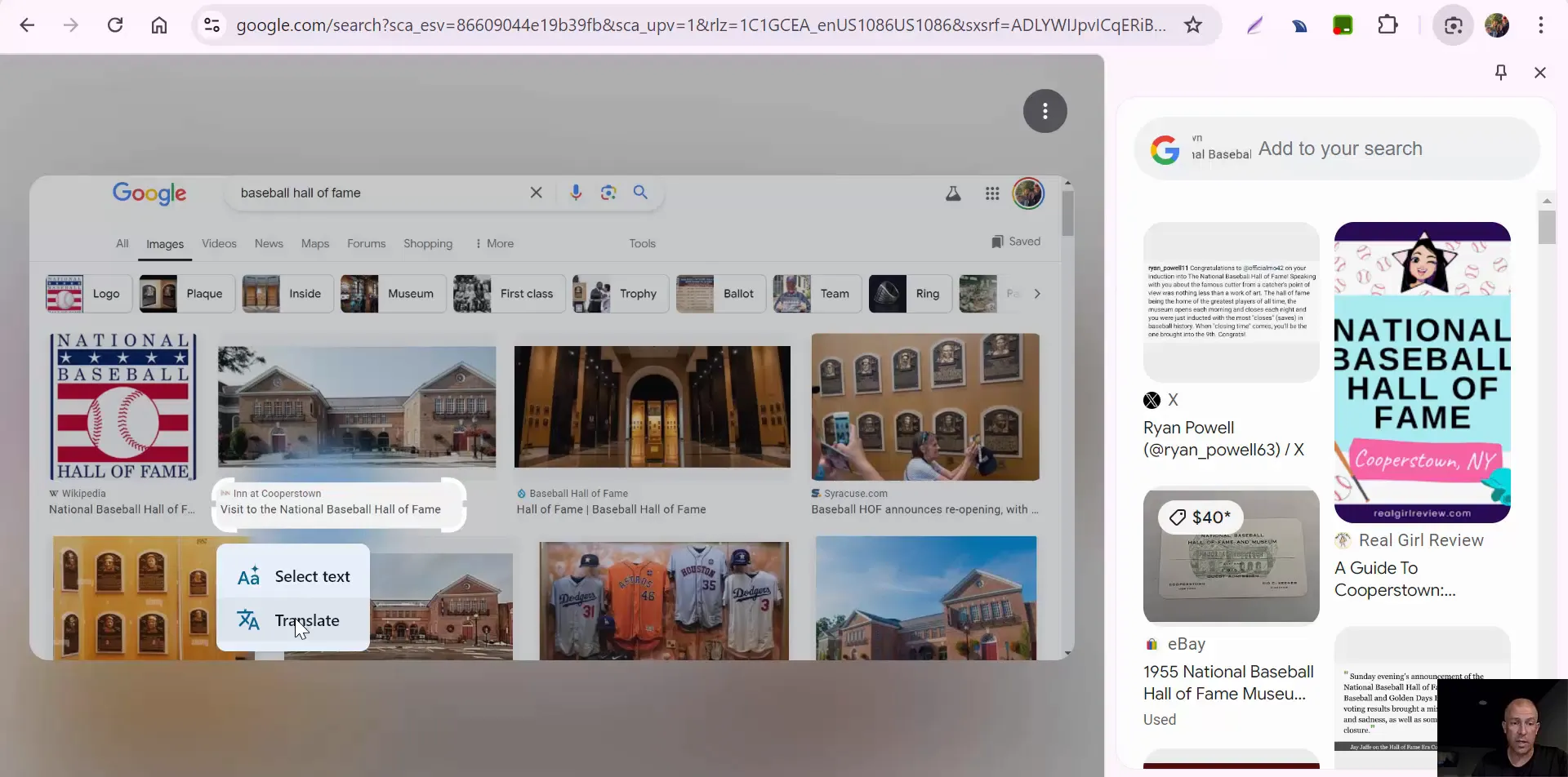Click the Google Lens toolbar button

[1453, 25]
